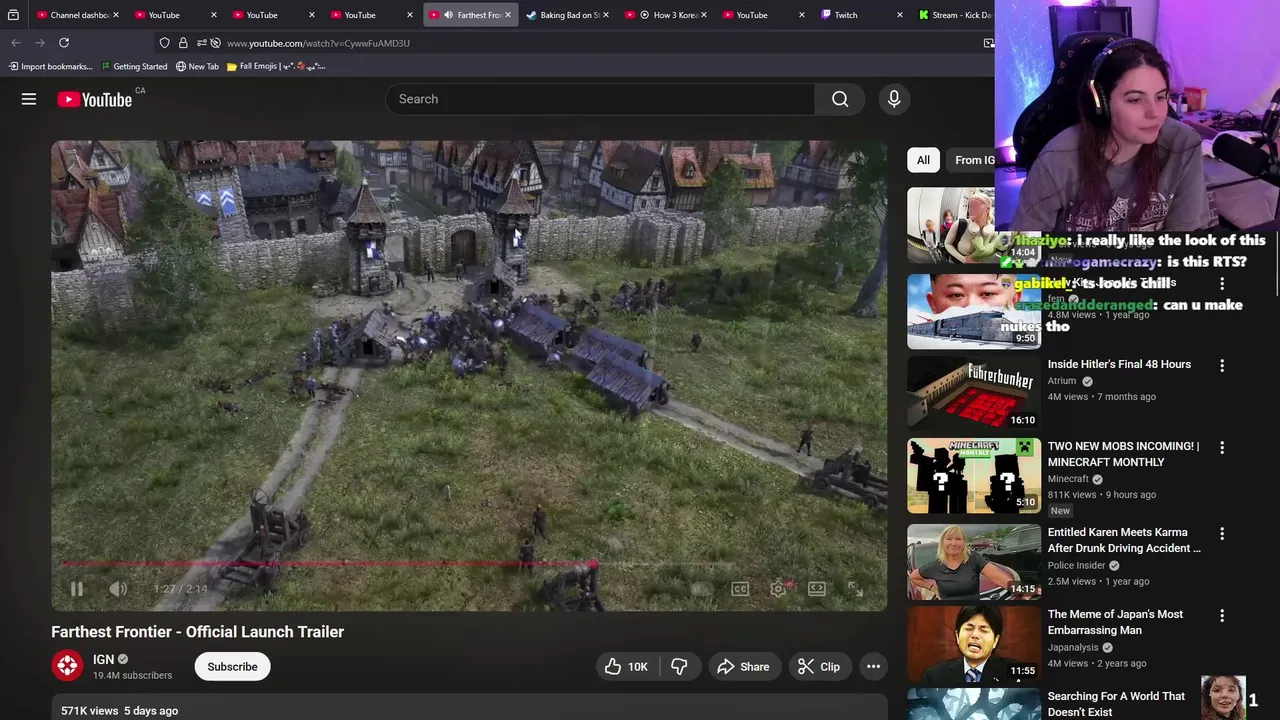Like the video with thumbs-up button
Image resolution: width=1280 pixels, height=720 pixels.
point(626,667)
